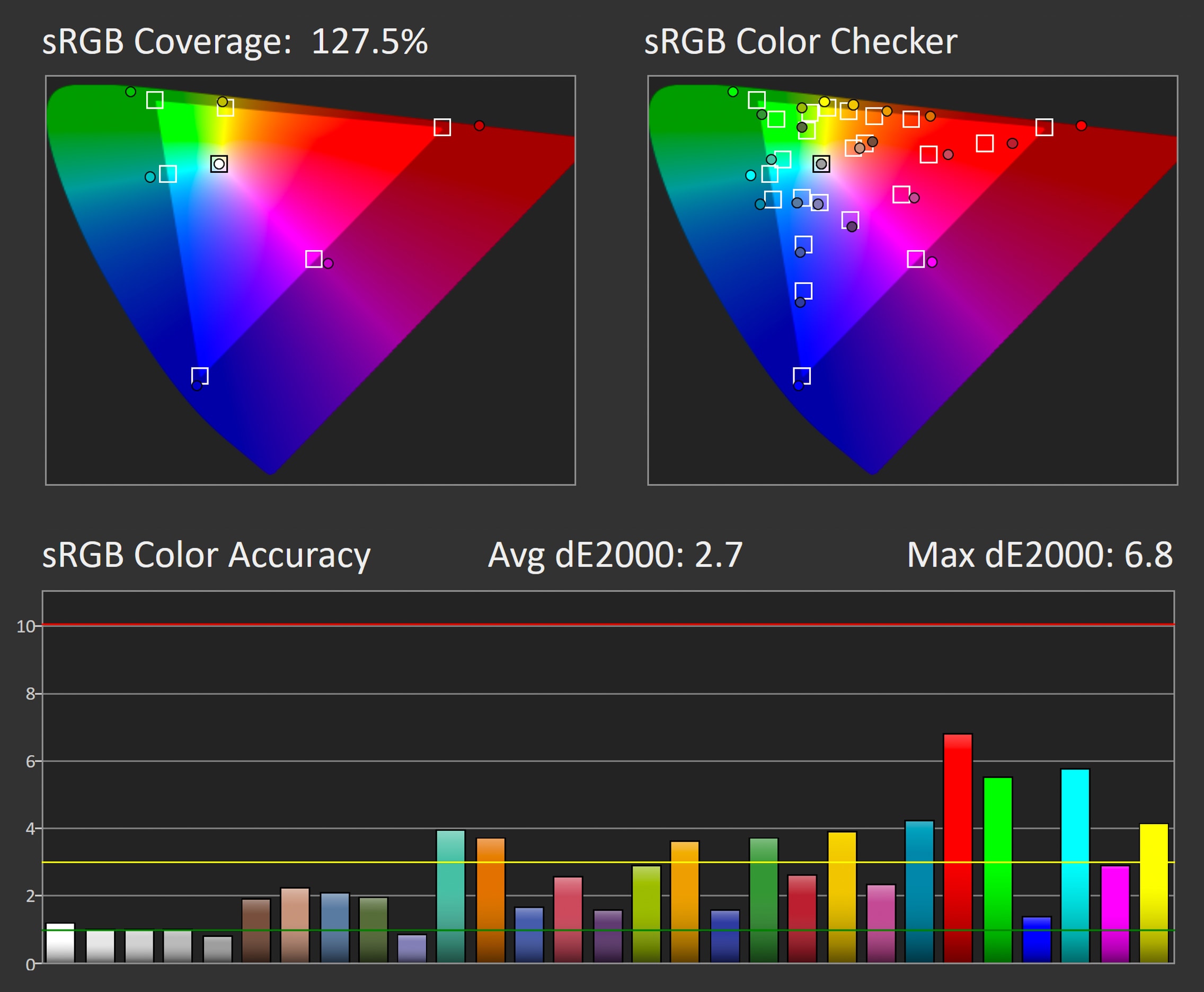
Task: Click the green measured circle in Coverage diagram
Action: (130, 92)
